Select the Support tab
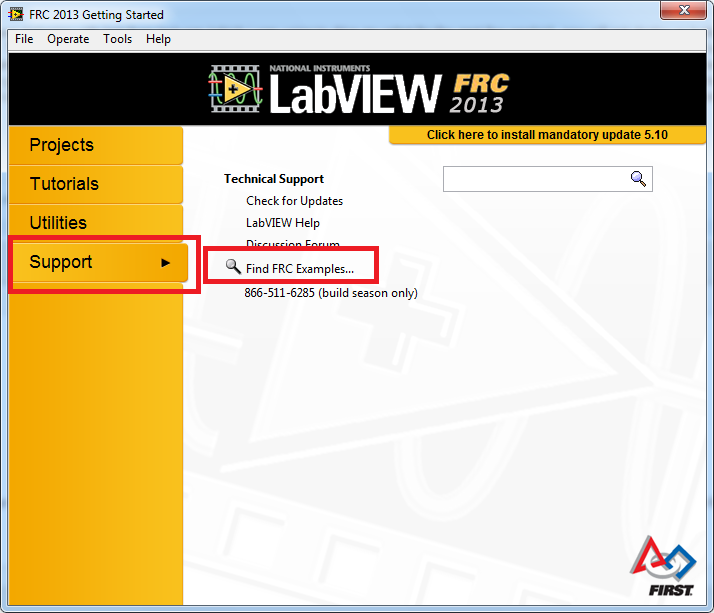The image size is (714, 613). click(100, 262)
